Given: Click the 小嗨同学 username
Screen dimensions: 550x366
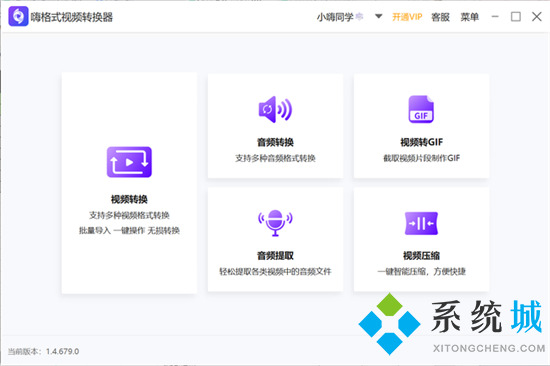Looking at the screenshot, I should point(335,17).
